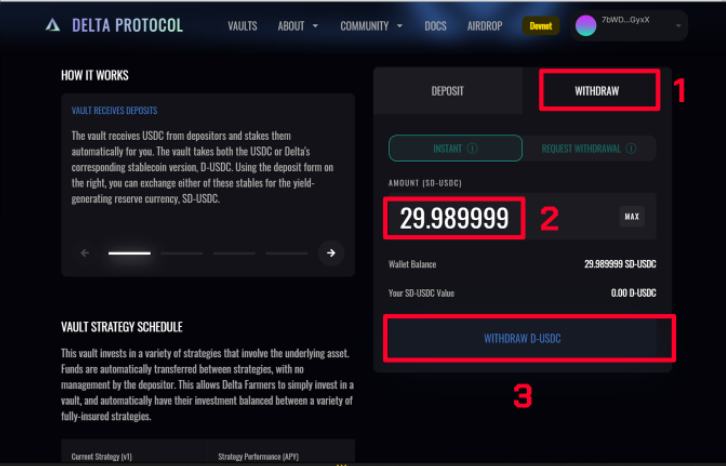Click the Wallet Balance label
This screenshot has width=726, height=466.
[x=412, y=264]
